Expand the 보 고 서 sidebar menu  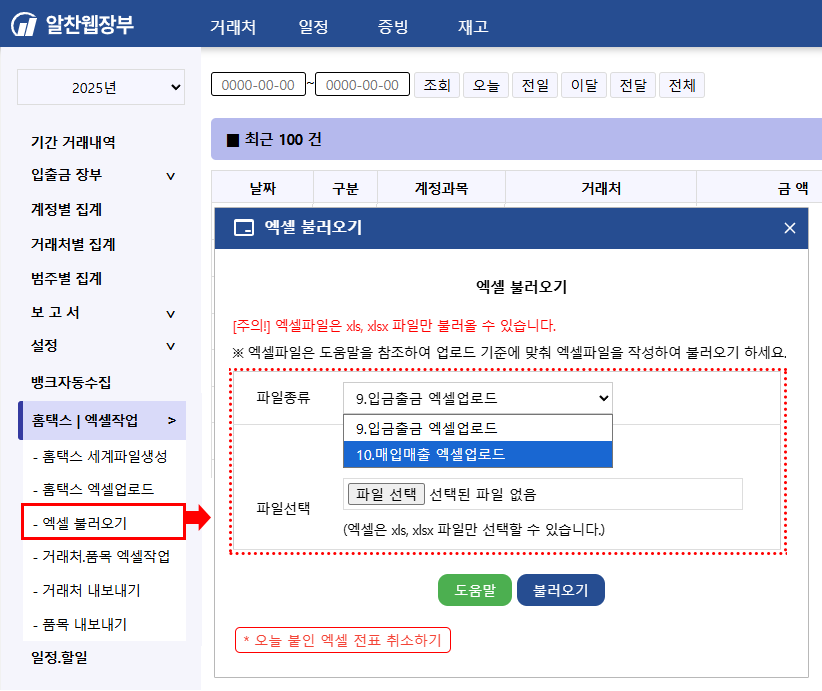click(x=102, y=313)
